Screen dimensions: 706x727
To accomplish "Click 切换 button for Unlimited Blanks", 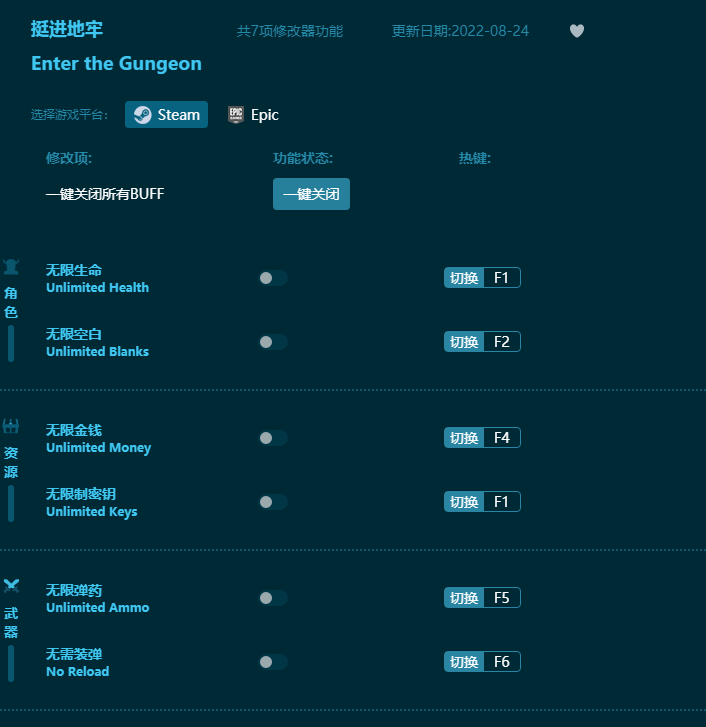I will (x=464, y=342).
